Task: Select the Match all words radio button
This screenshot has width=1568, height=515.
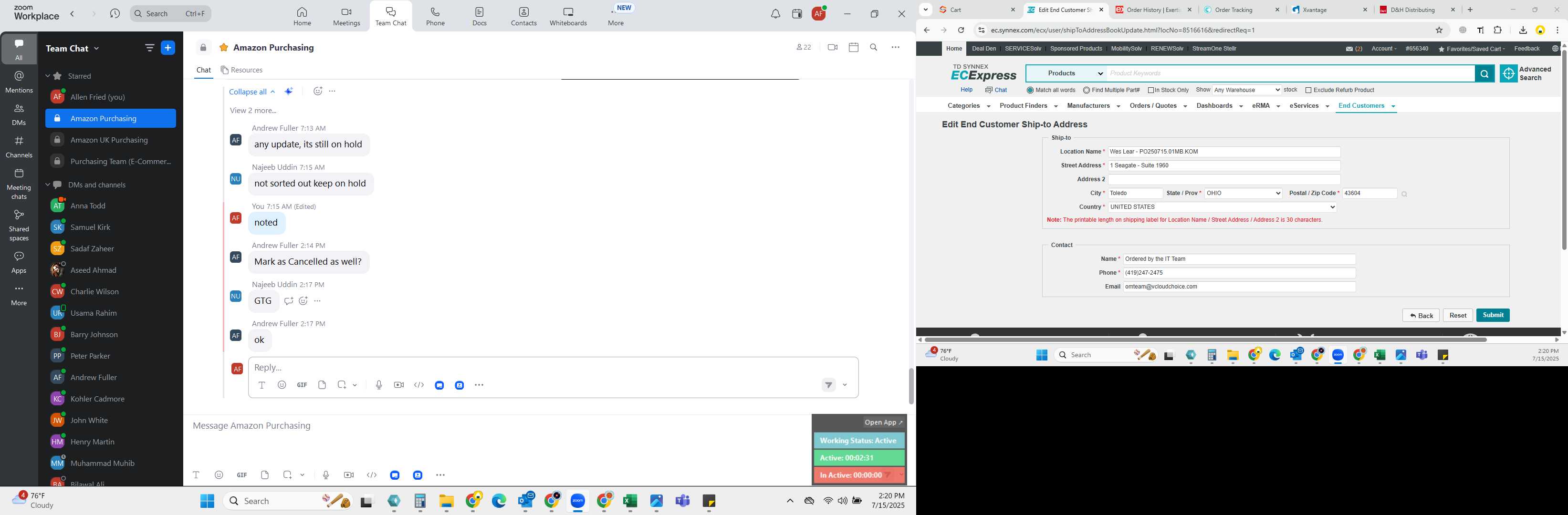Action: pos(1030,90)
